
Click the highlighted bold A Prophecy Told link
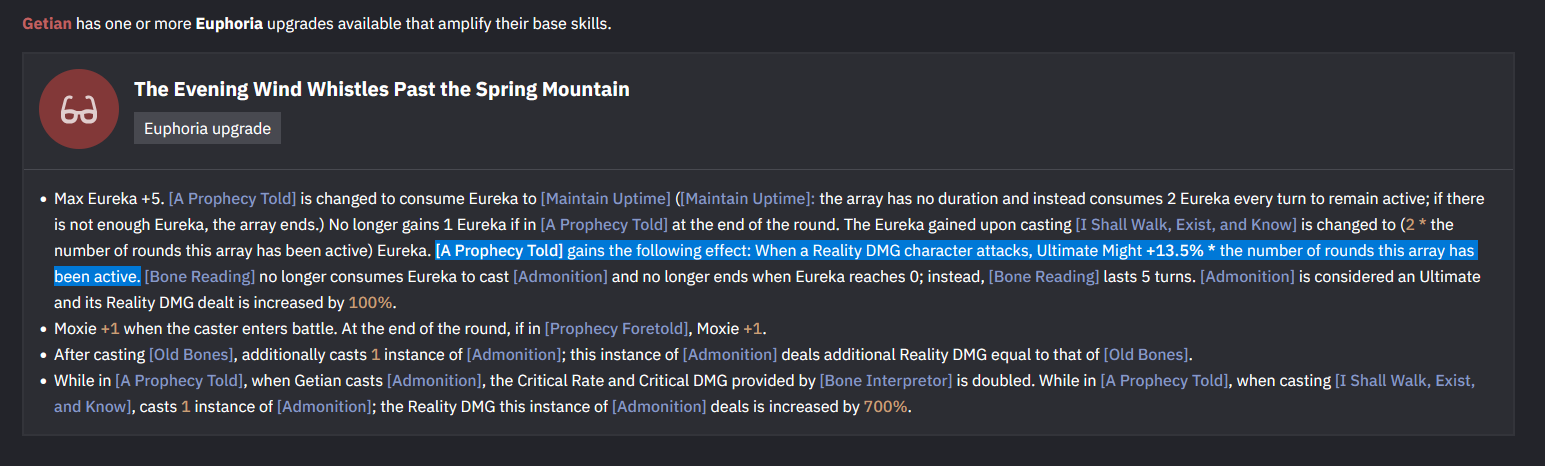[500, 250]
